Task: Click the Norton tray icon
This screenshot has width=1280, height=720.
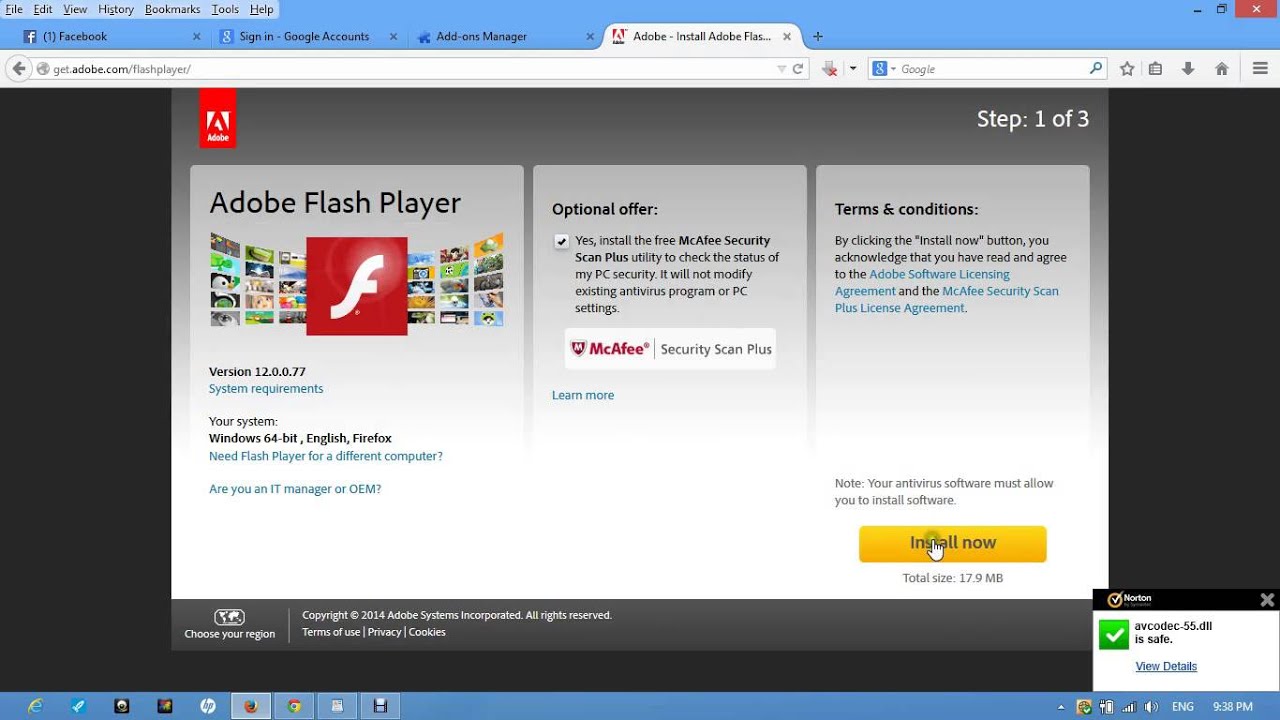Action: pyautogui.click(x=1084, y=707)
